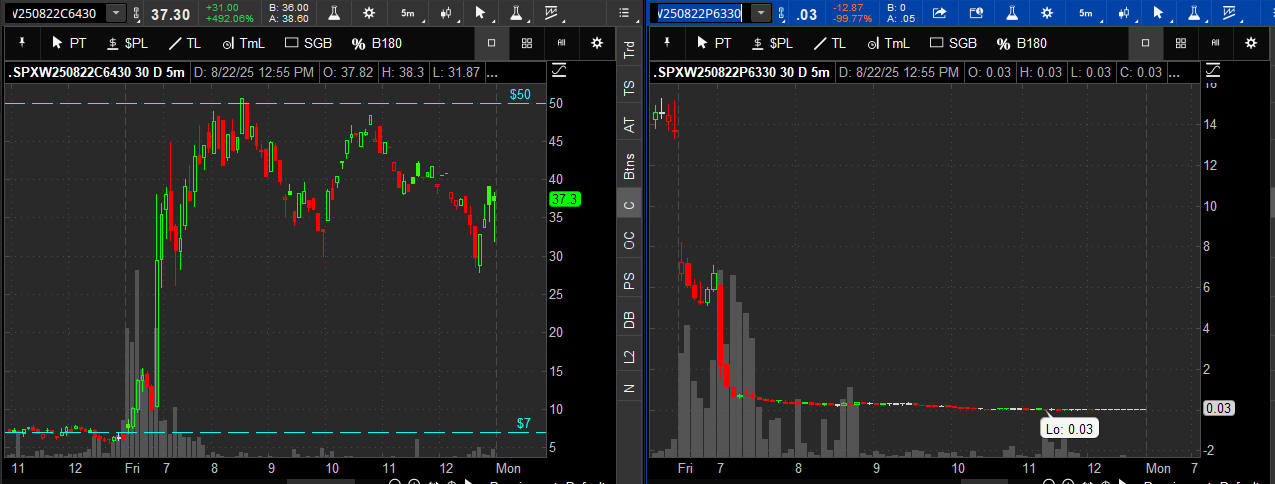This screenshot has width=1275, height=484.
Task: Toggle the symbol link clip on left chart
Action: pyautogui.click(x=135, y=13)
